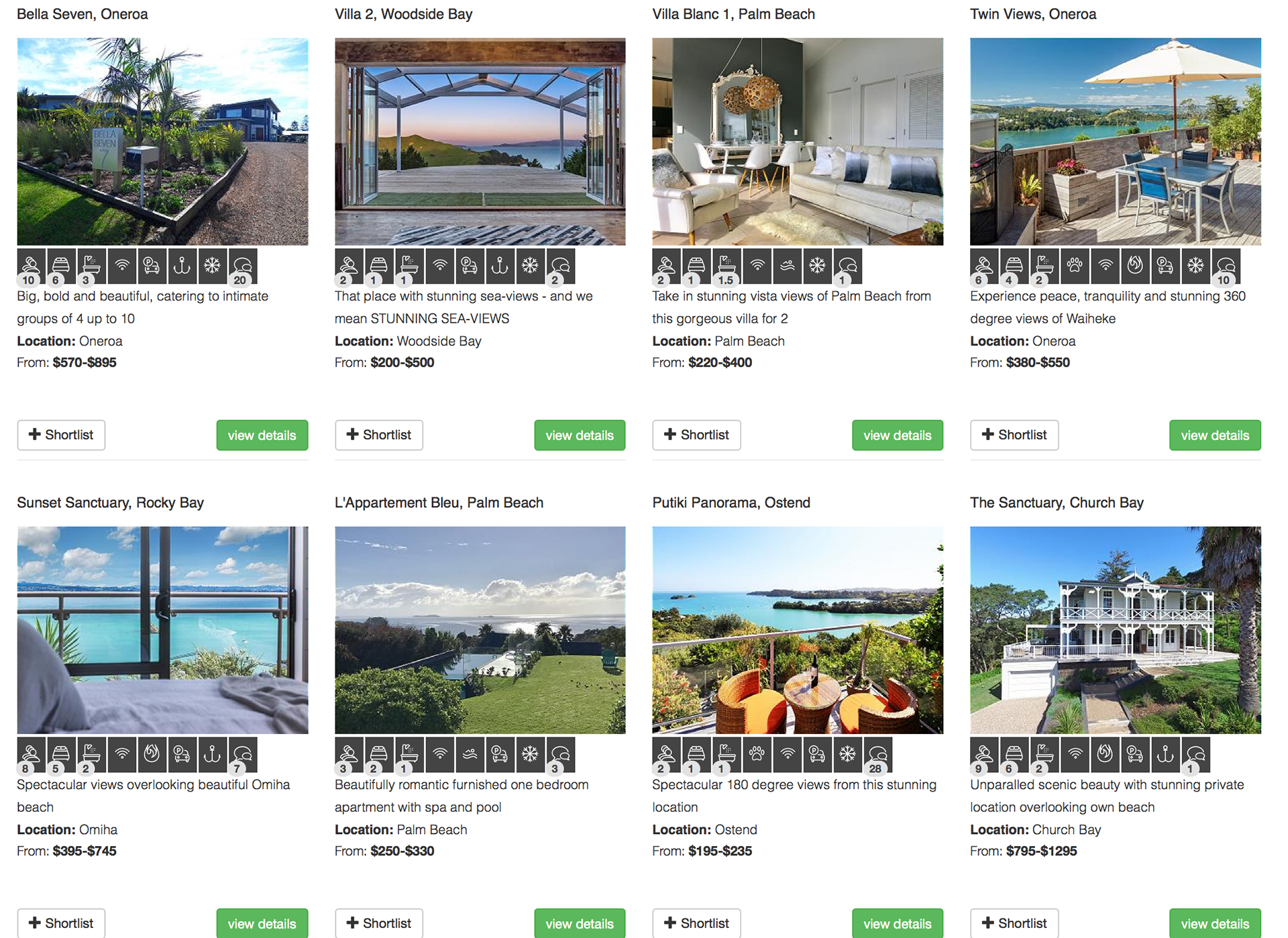
Task: Add Sunset Sanctuary to the Shortlist
Action: [61, 923]
